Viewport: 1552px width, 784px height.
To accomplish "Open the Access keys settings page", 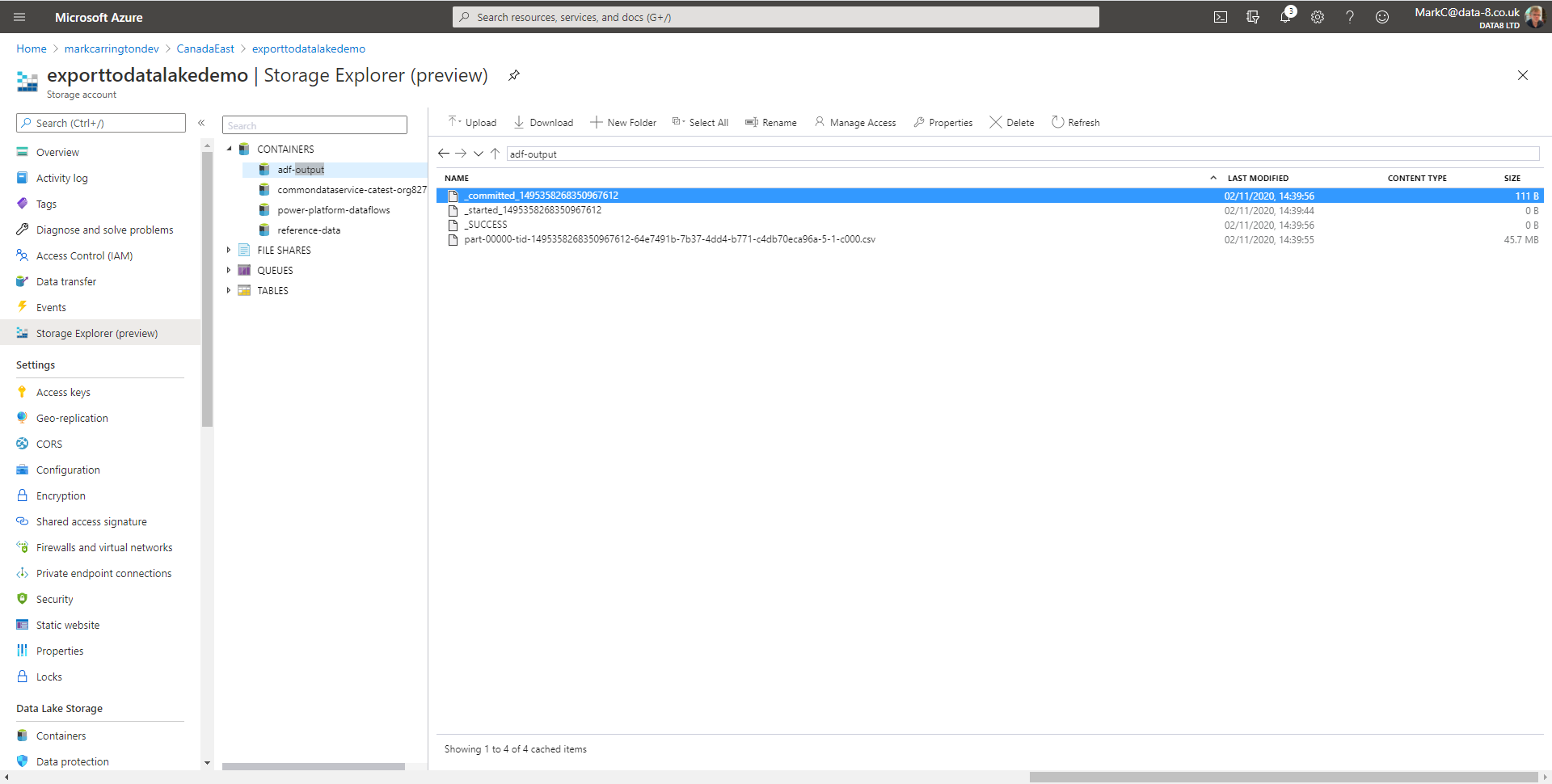I will [x=63, y=392].
